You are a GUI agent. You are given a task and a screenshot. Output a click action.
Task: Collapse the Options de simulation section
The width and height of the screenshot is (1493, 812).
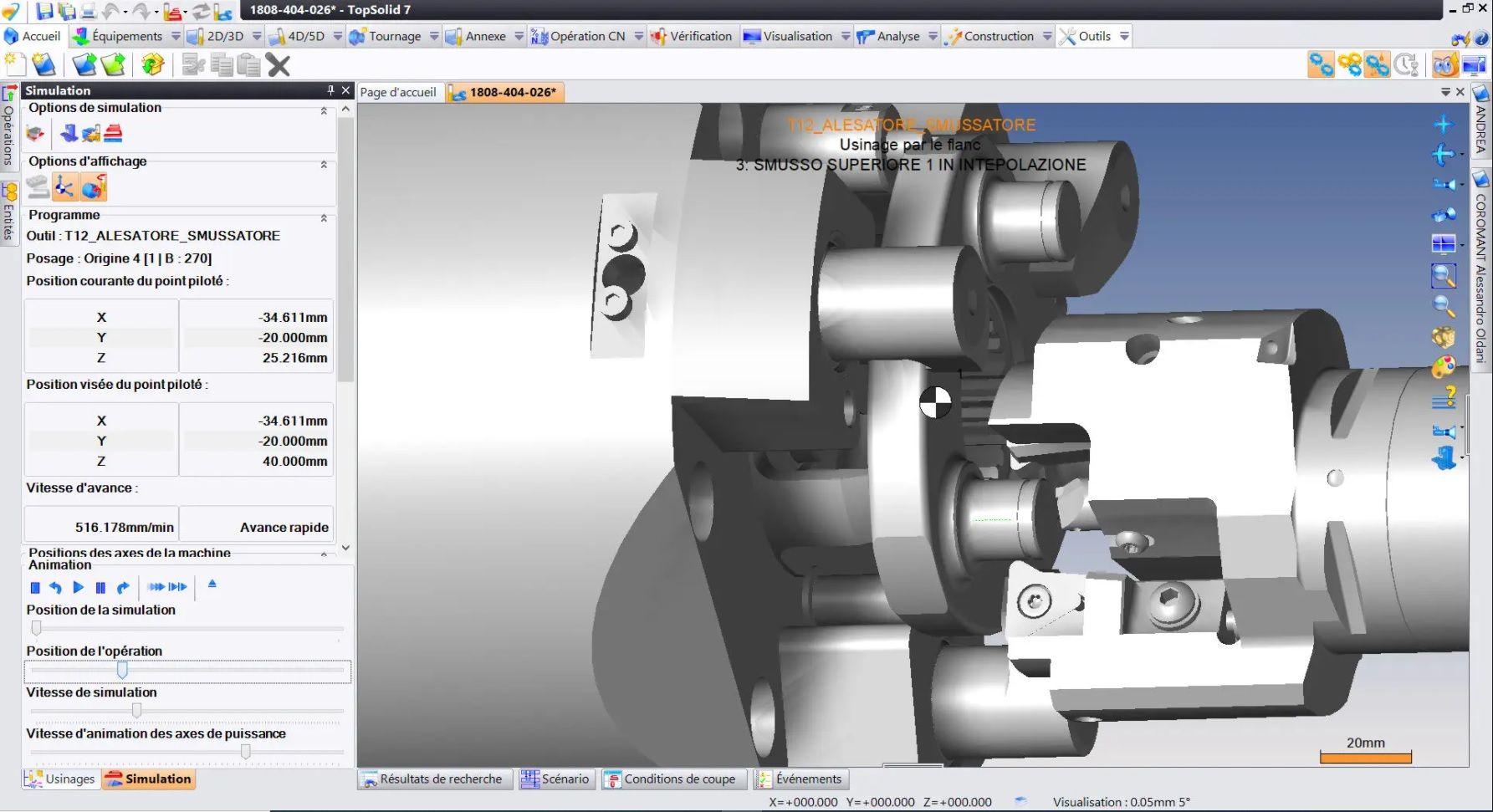[x=324, y=110]
